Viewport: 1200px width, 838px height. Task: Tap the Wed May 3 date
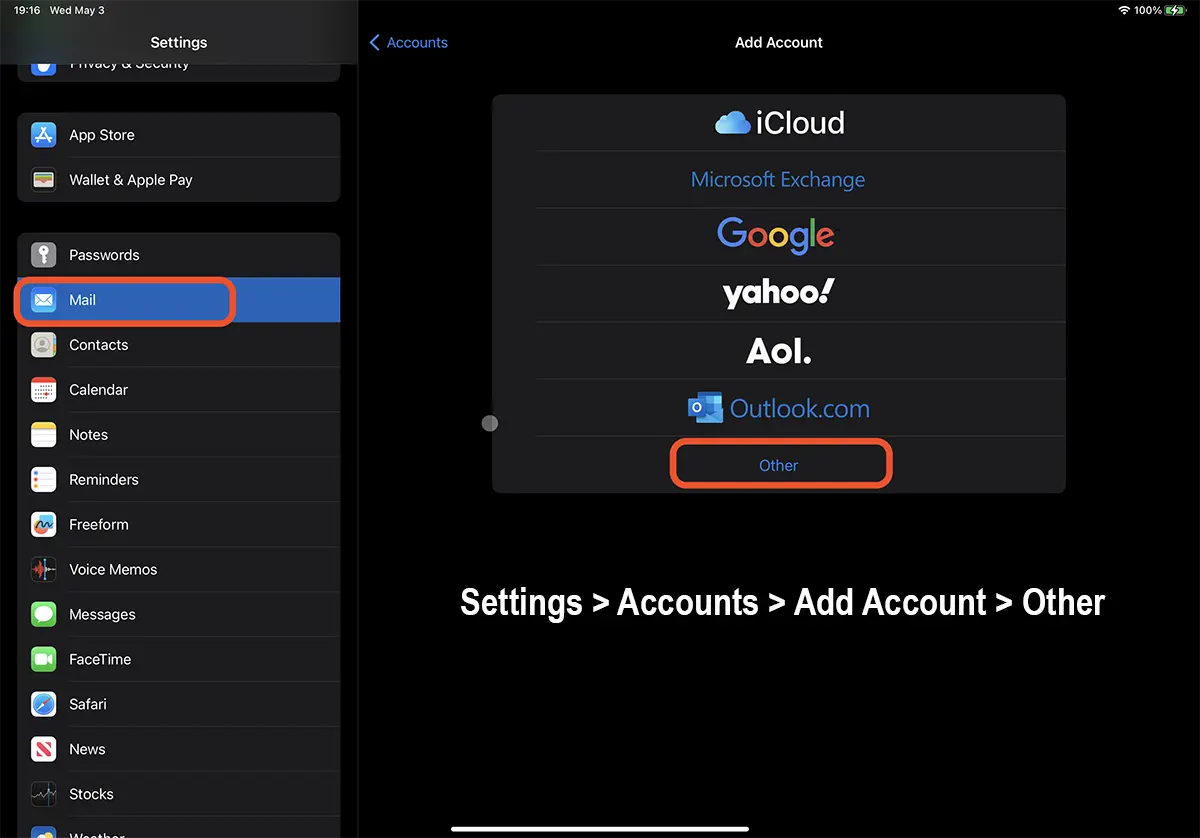tap(77, 10)
